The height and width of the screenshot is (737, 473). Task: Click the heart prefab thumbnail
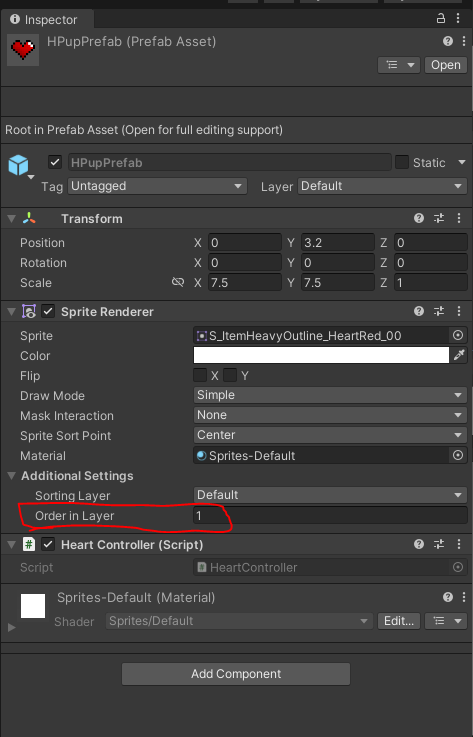click(23, 49)
